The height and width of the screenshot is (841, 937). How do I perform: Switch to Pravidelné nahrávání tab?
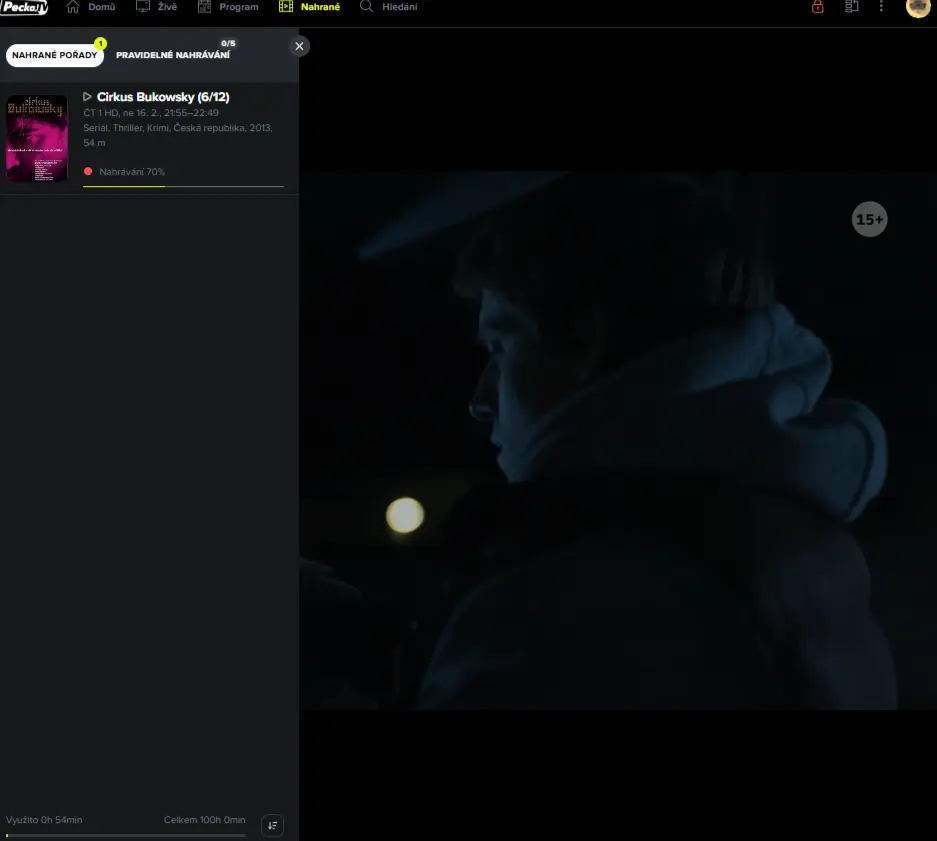[173, 55]
